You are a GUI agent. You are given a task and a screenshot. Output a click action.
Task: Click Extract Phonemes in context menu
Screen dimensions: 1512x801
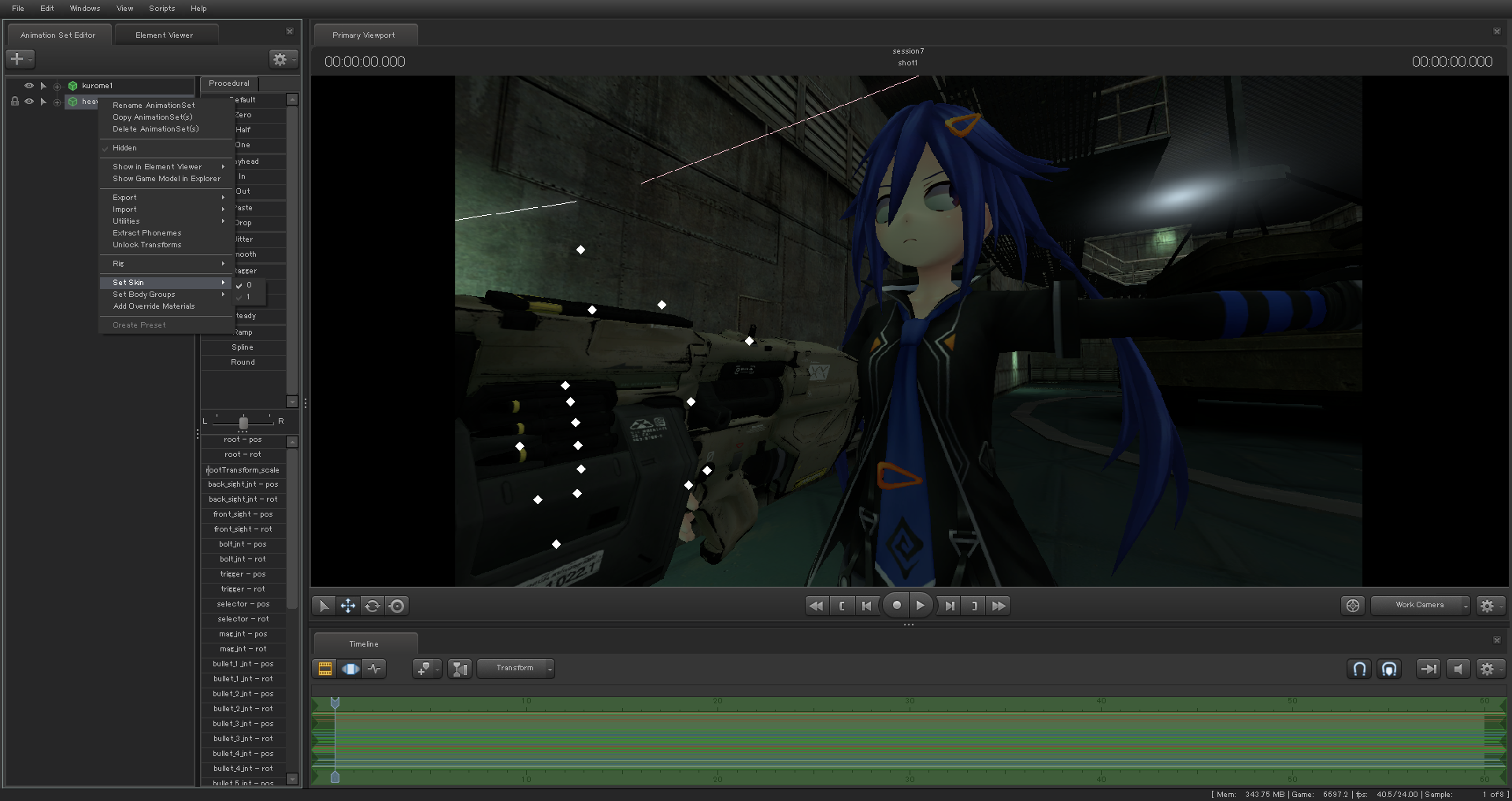click(167, 233)
